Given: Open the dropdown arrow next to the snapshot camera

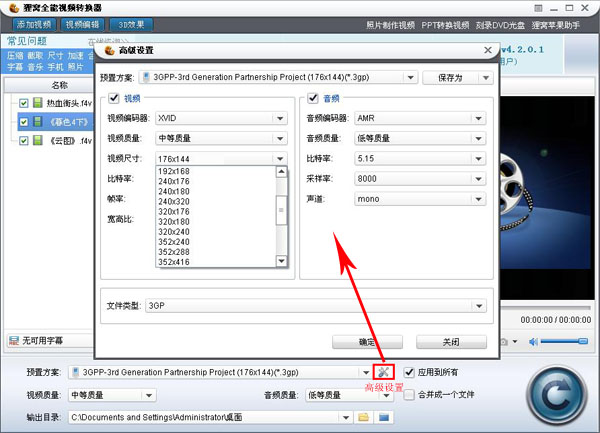Looking at the screenshot, I should pos(515,342).
